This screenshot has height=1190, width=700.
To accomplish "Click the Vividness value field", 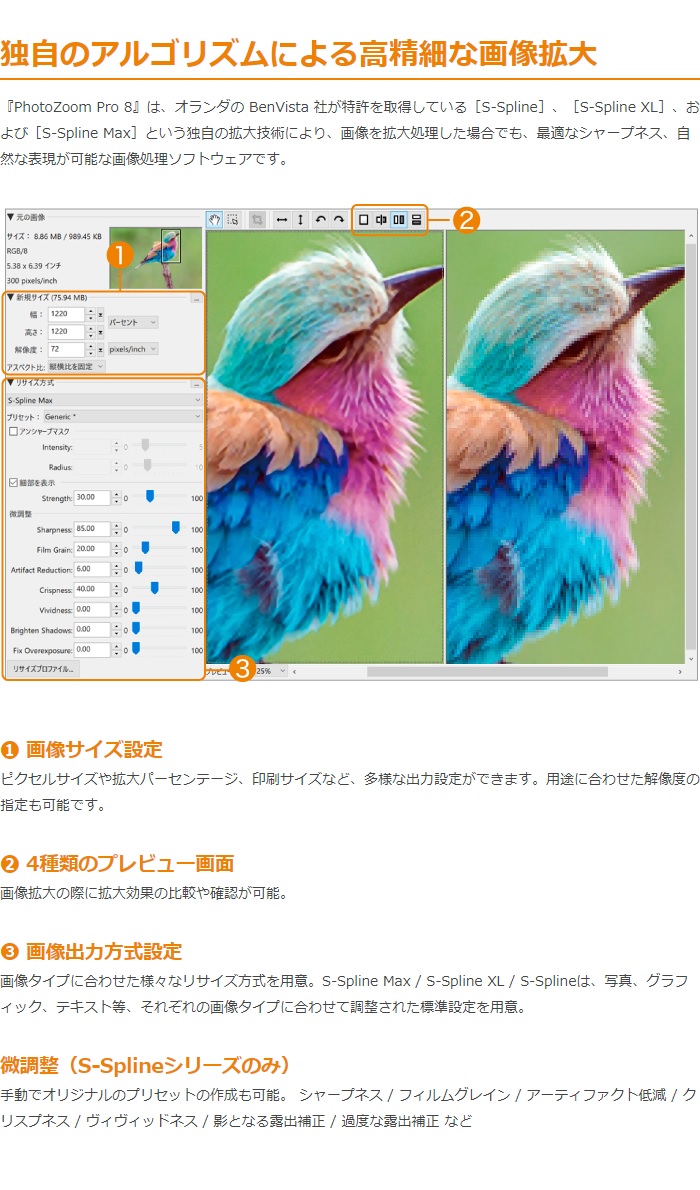I will coord(92,609).
